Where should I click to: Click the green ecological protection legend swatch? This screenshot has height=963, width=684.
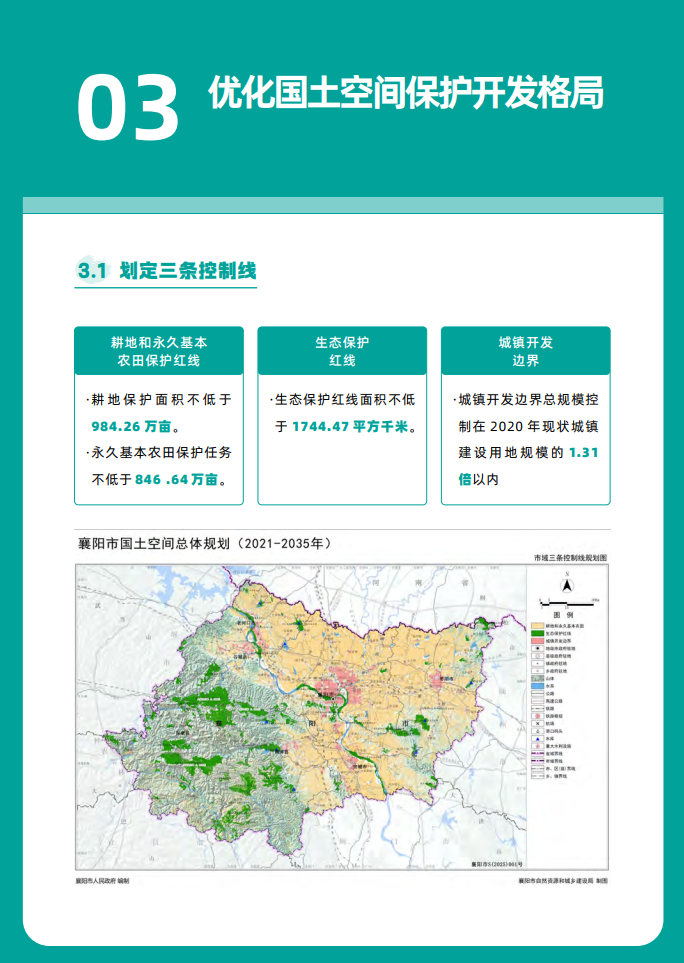tap(536, 634)
